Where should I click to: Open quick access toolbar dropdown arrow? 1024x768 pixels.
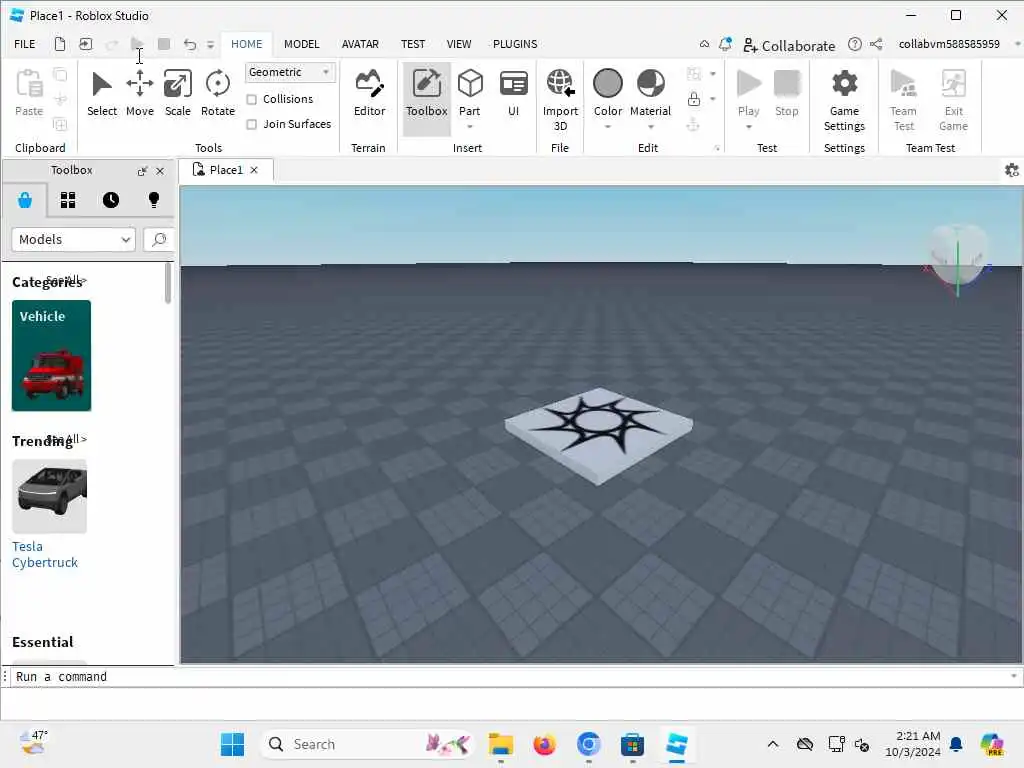[x=210, y=45]
